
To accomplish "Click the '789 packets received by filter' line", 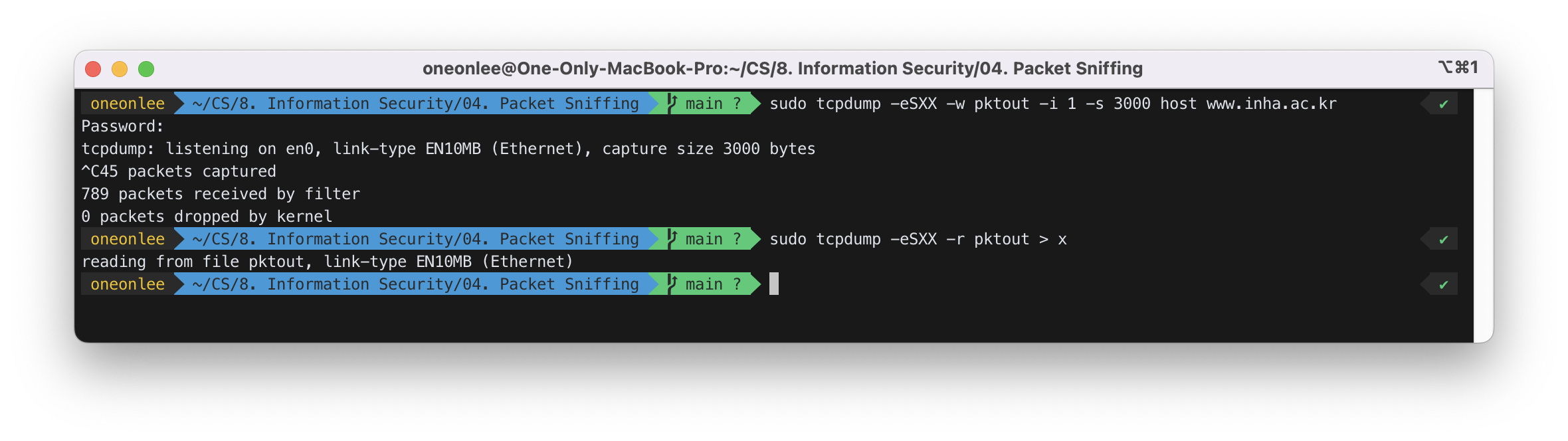I will pyautogui.click(x=221, y=194).
